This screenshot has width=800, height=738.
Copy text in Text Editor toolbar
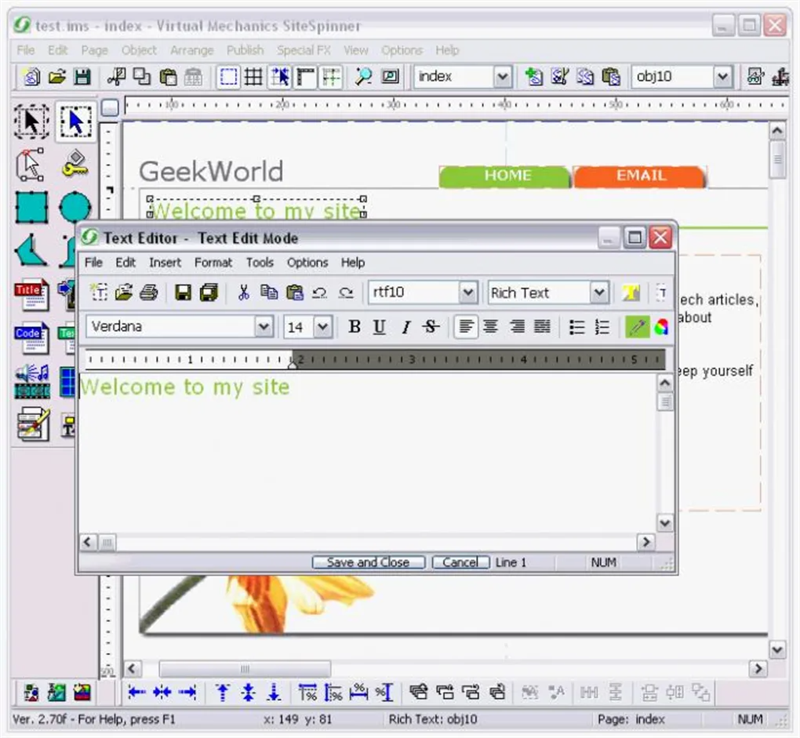269,293
